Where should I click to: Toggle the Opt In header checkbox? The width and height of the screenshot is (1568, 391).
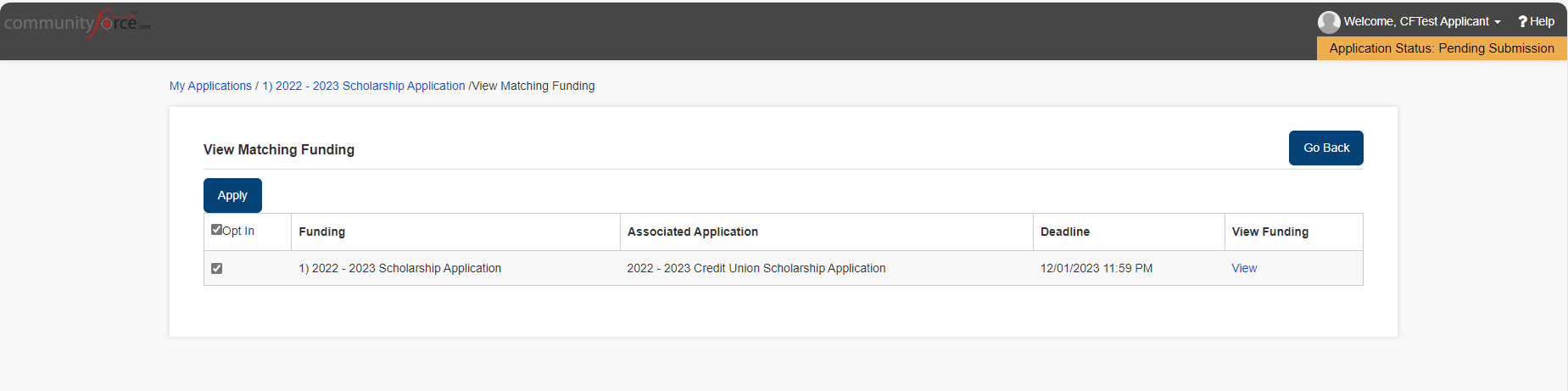pos(216,230)
